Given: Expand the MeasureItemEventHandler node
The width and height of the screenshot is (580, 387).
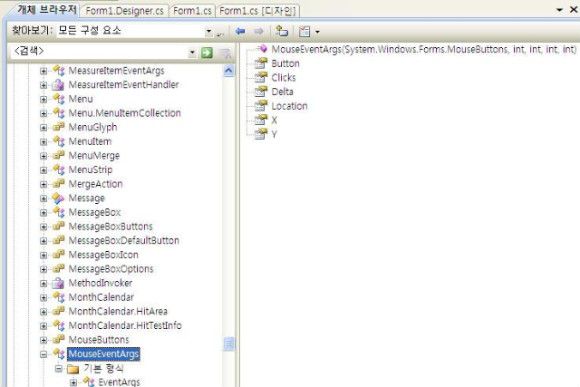Looking at the screenshot, I should (x=43, y=85).
